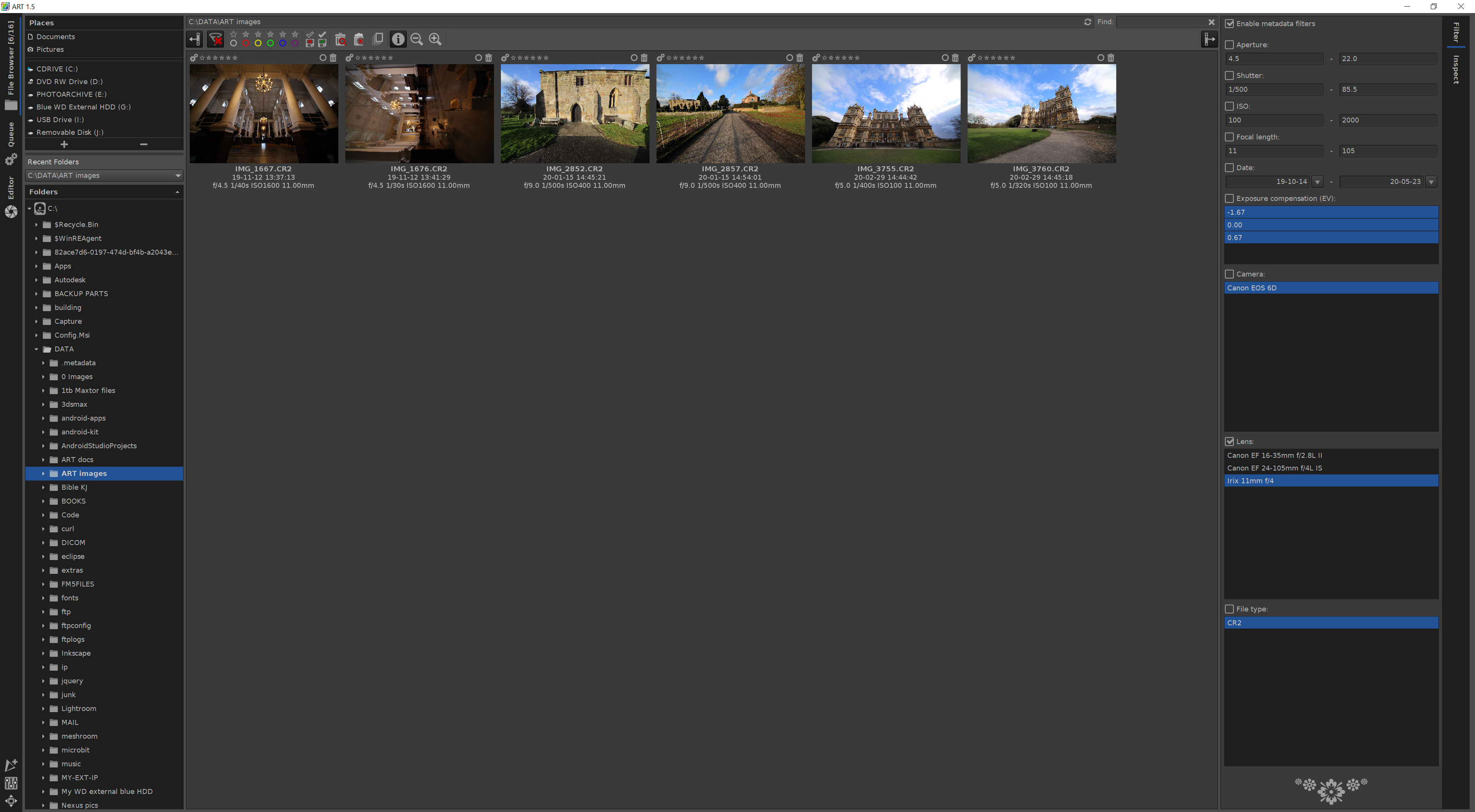The width and height of the screenshot is (1475, 812).
Task: Disable Enable metadata filters checkbox
Action: (x=1229, y=23)
